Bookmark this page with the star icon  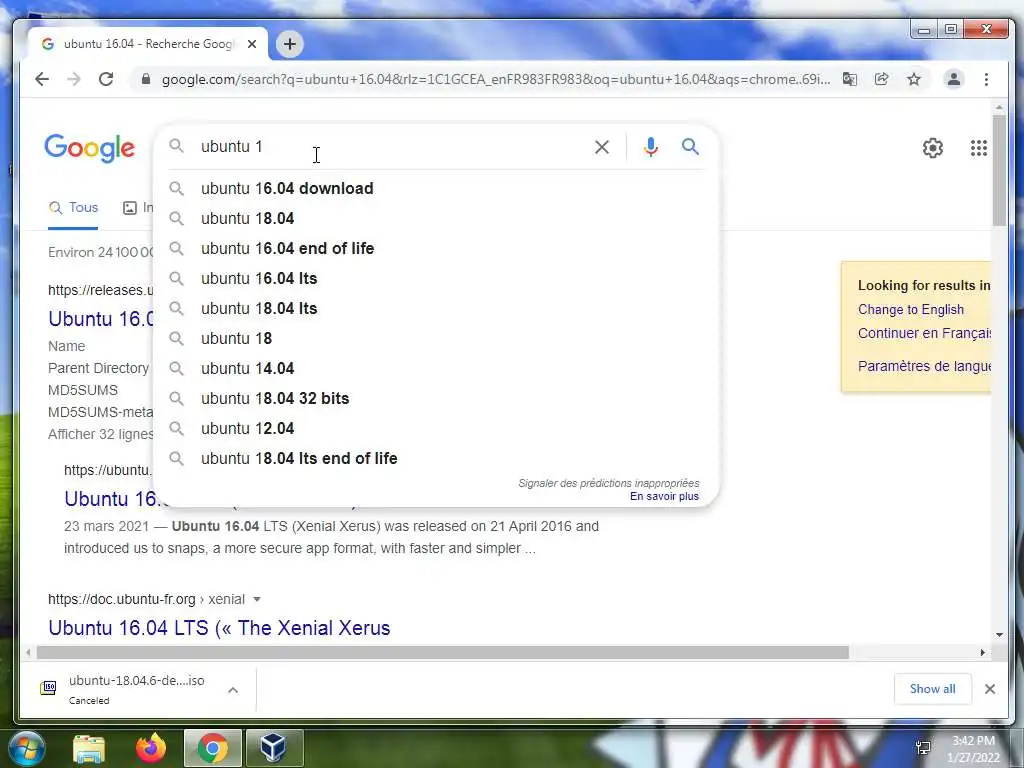pyautogui.click(x=914, y=80)
